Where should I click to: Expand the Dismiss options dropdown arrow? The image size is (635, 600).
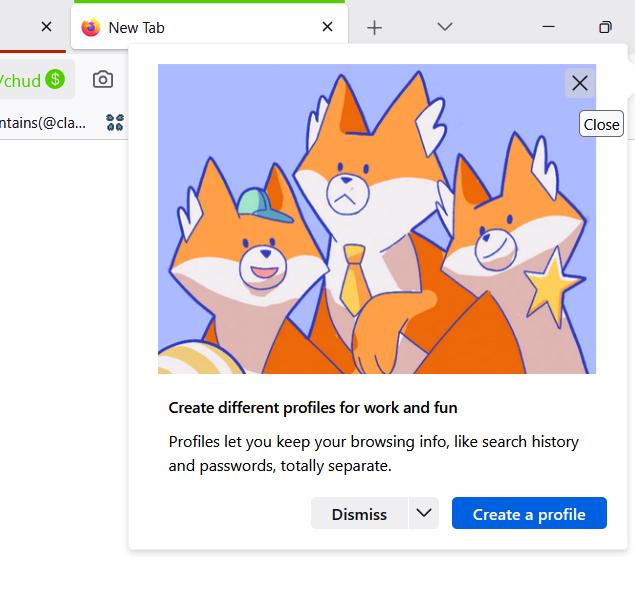coord(424,513)
